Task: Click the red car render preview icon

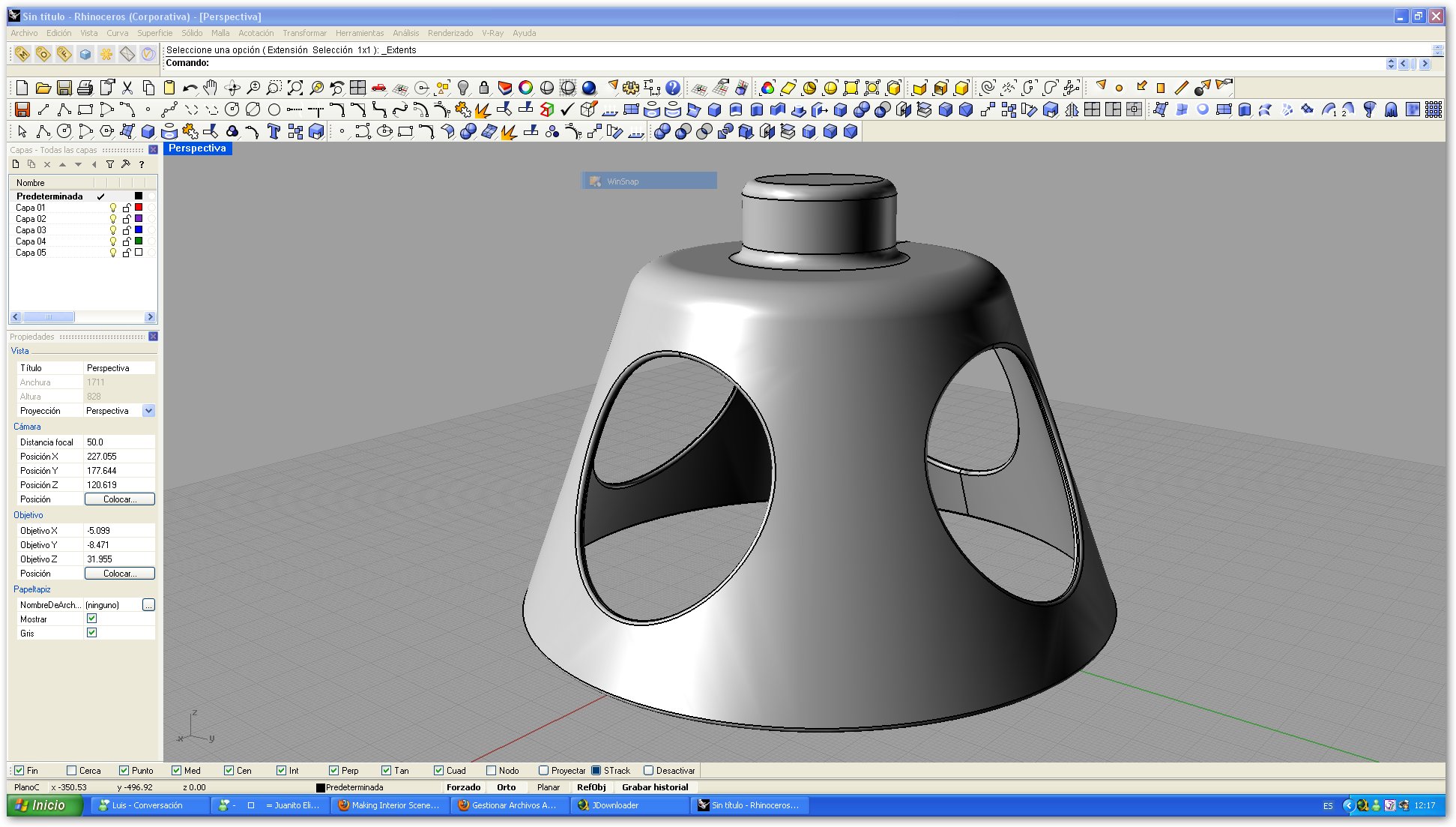Action: tap(379, 88)
